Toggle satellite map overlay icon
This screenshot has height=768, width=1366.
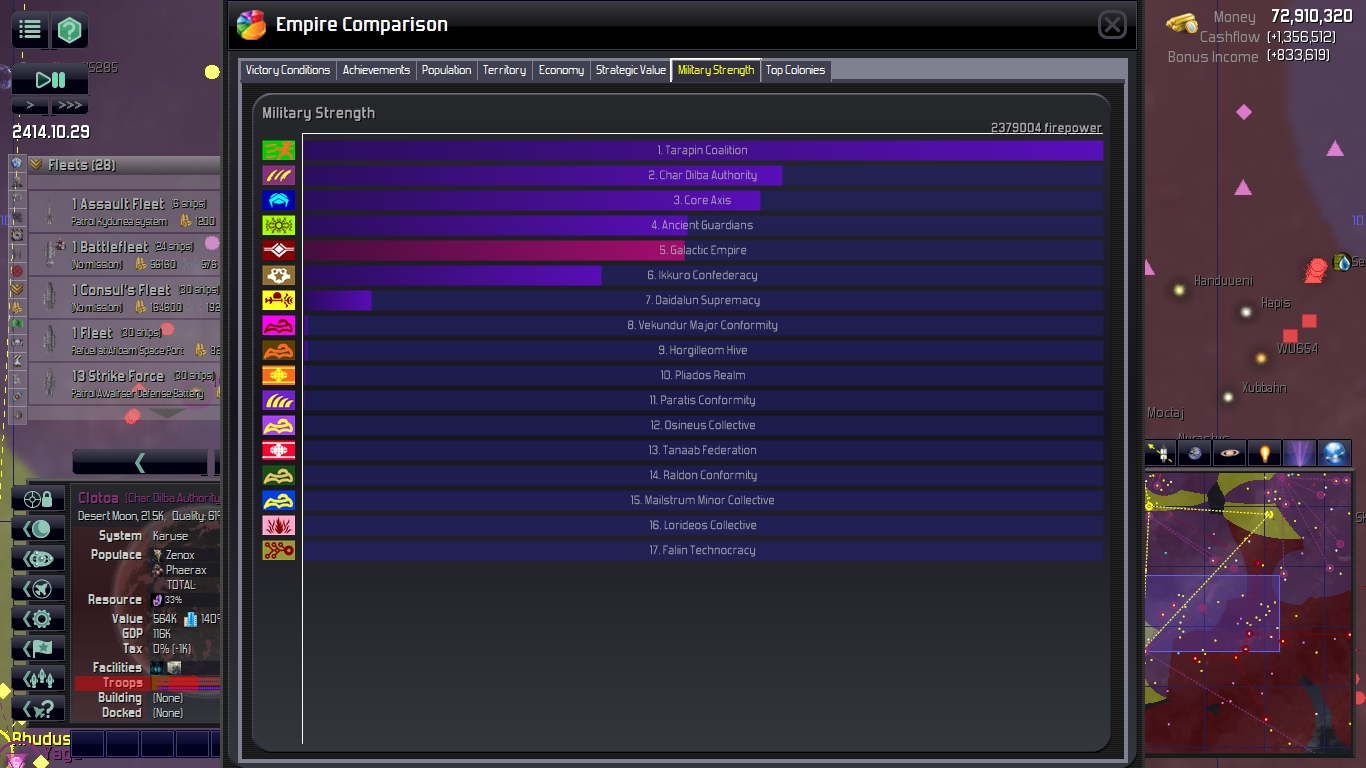coord(1161,453)
